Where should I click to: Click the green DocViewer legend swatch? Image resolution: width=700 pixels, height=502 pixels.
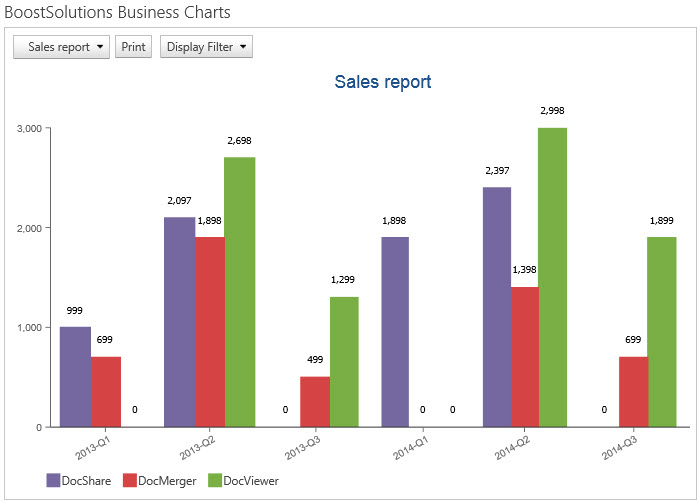point(214,481)
